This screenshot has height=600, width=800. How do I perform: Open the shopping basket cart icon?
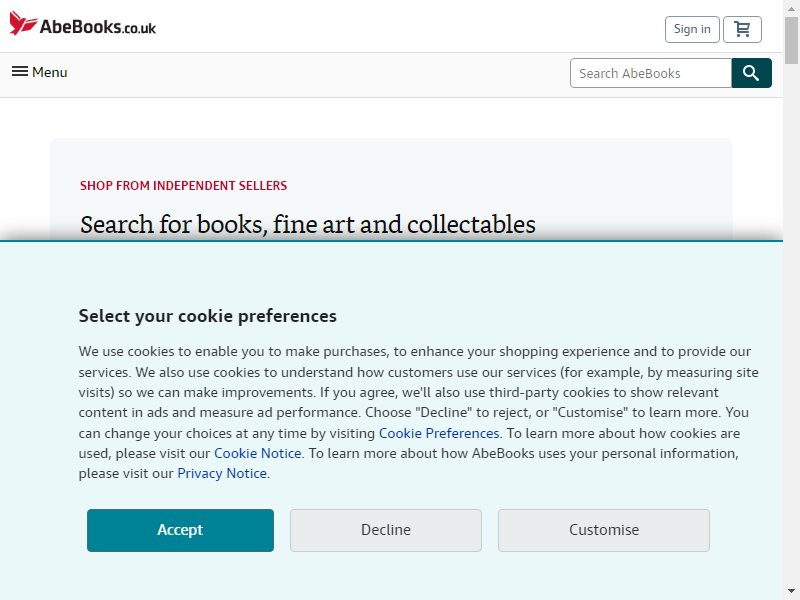coord(742,29)
